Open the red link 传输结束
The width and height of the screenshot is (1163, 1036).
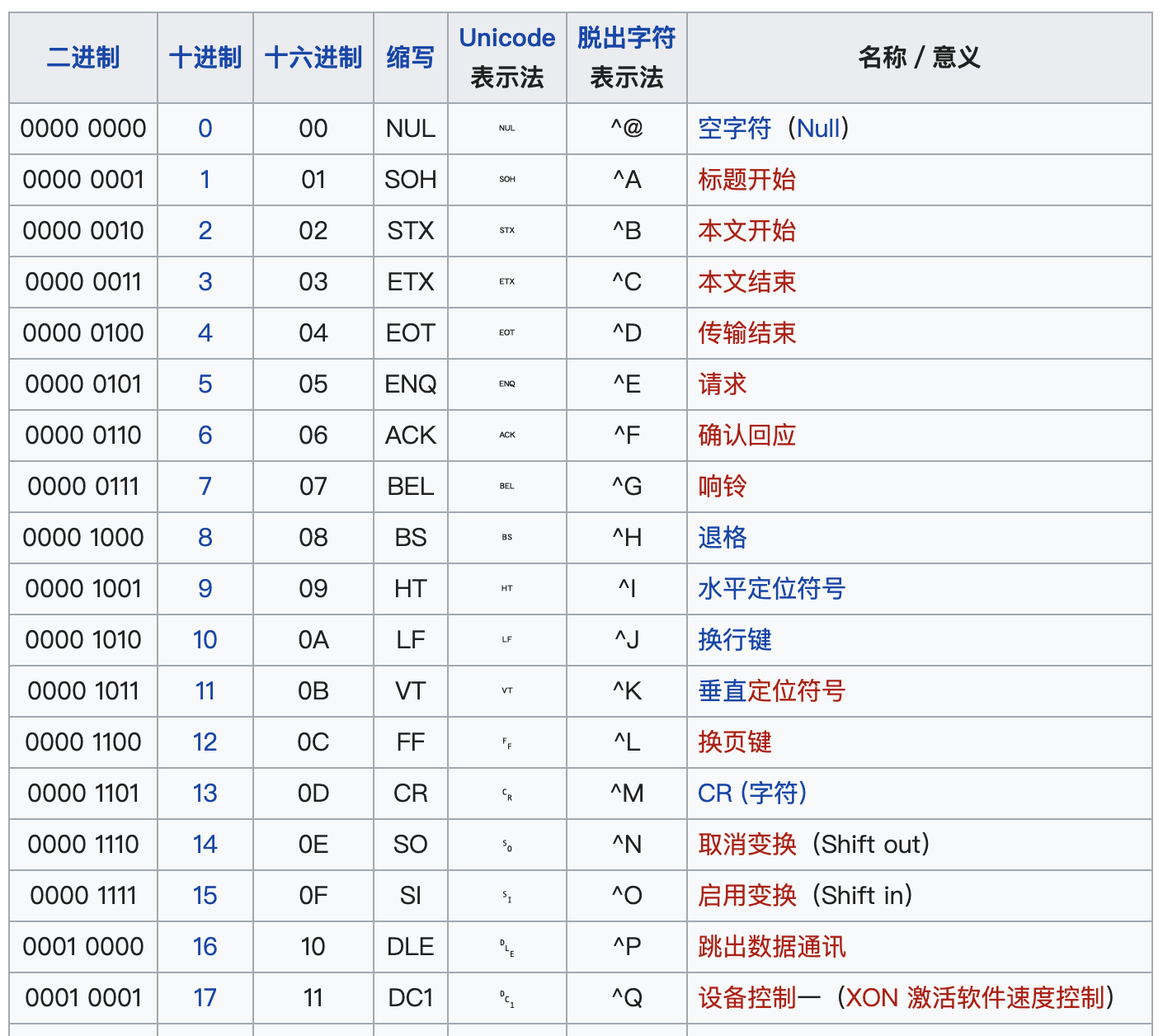[747, 333]
